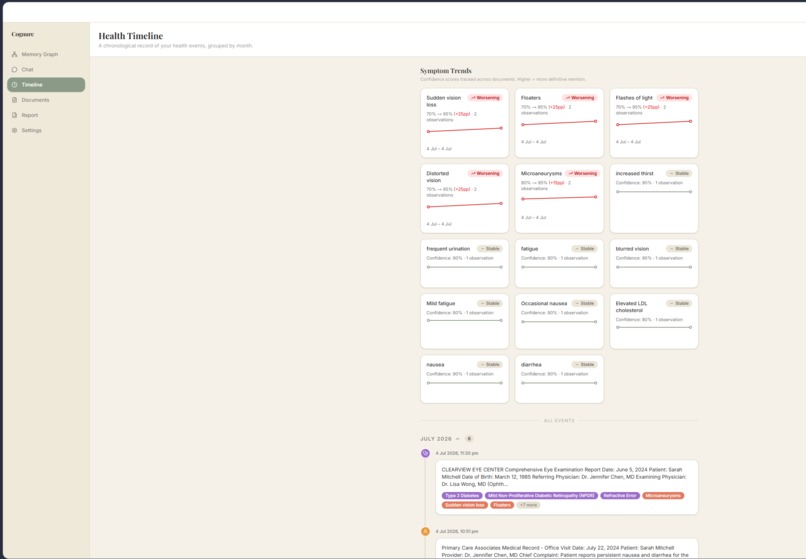
Task: Click the Distorted vision card title
Action: pos(437,176)
